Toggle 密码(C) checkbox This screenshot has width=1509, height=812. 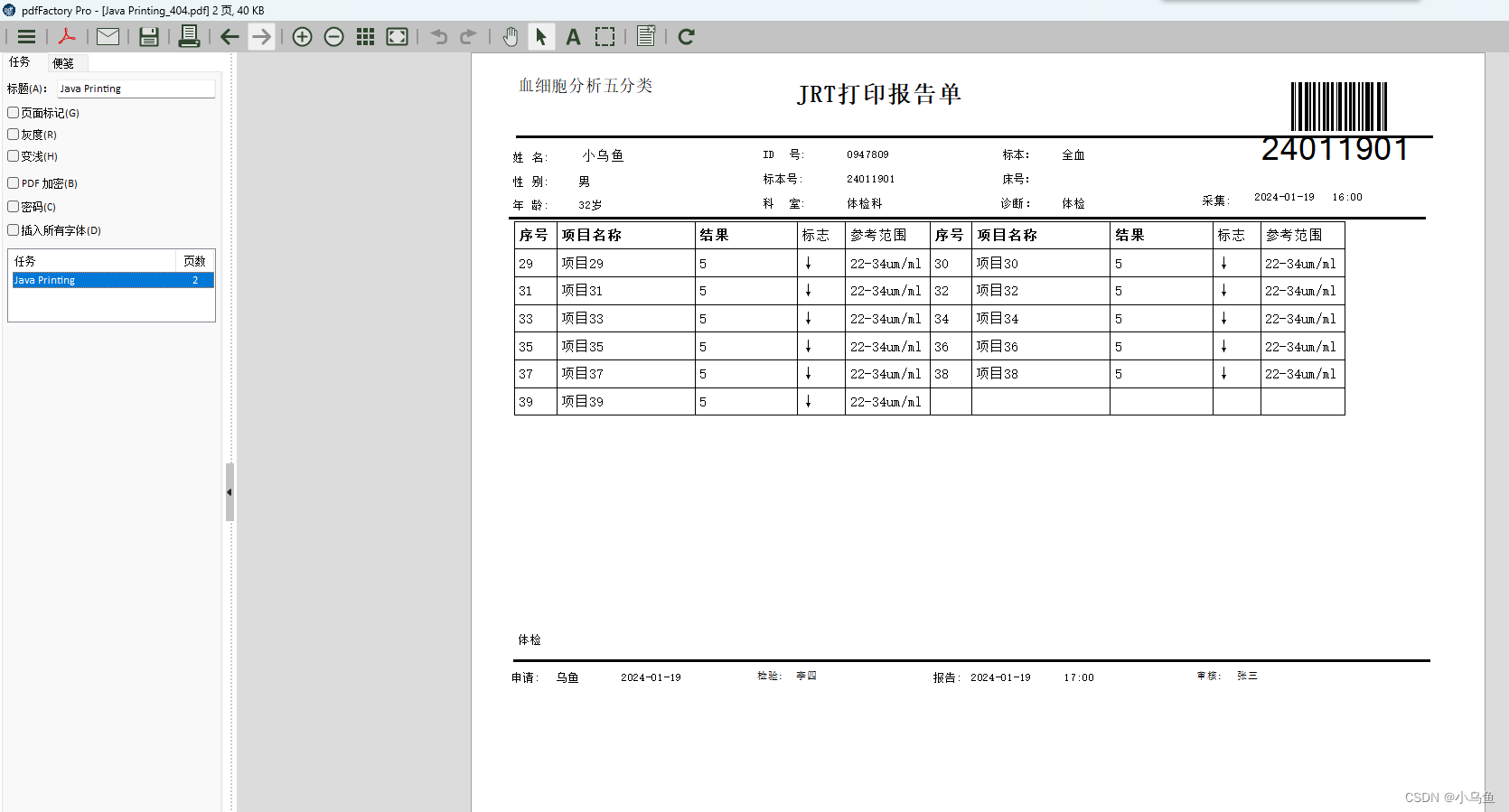tap(14, 207)
